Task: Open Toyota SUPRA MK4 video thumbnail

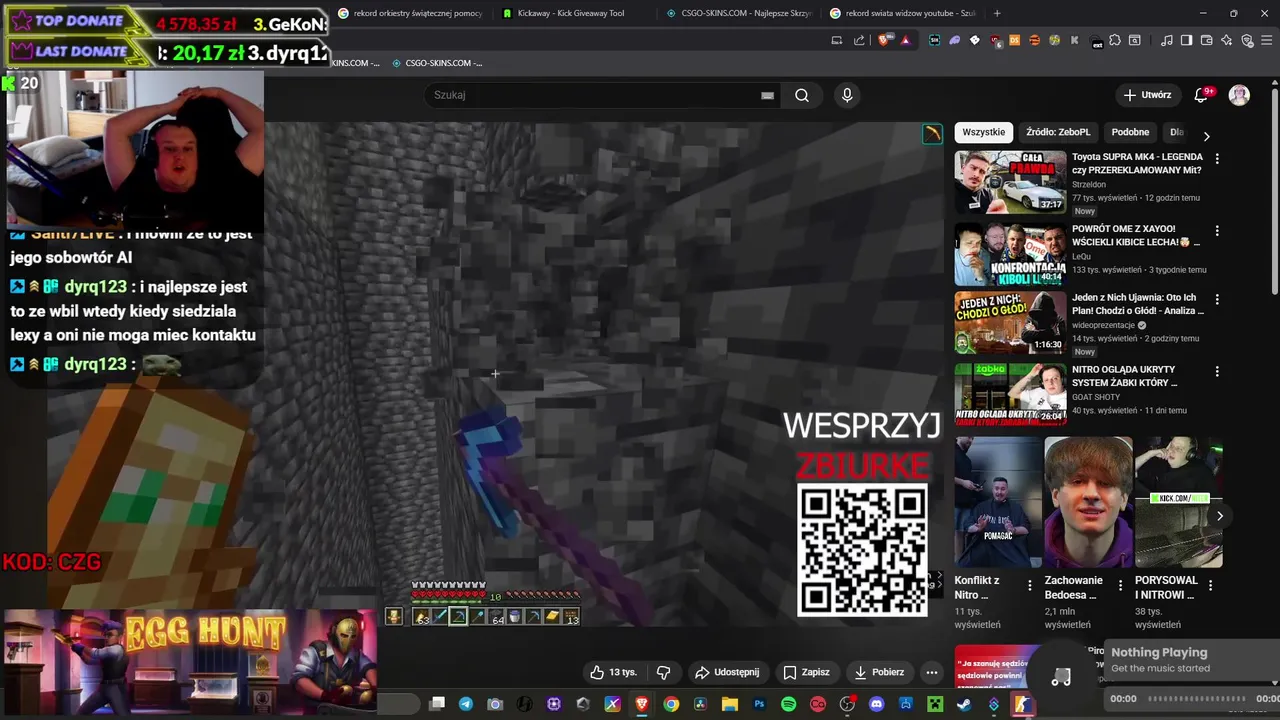Action: (x=1010, y=181)
